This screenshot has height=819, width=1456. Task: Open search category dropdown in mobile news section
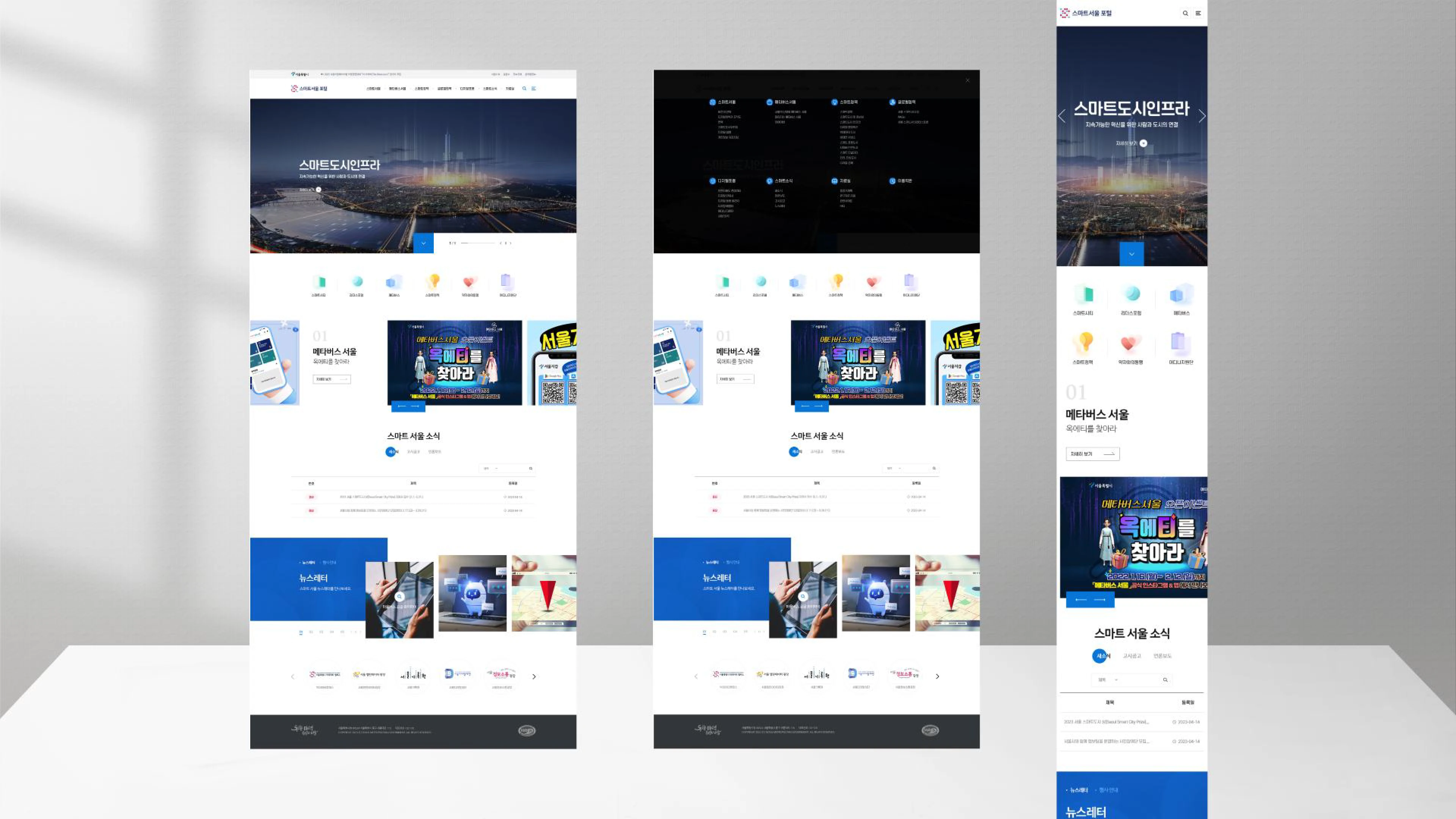(x=1108, y=680)
